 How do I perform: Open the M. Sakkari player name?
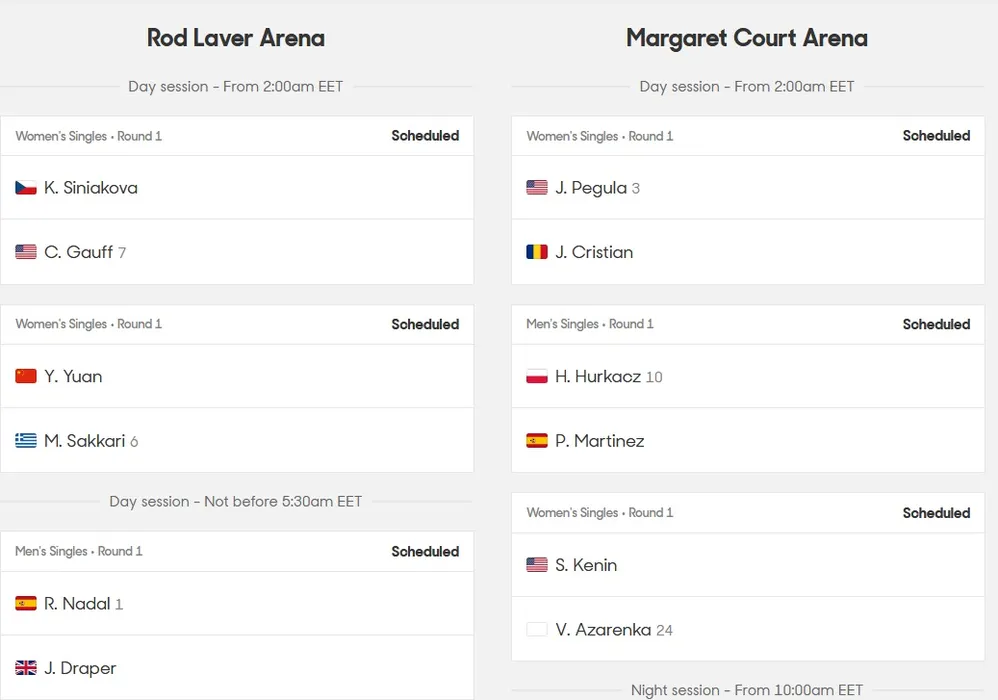pos(84,441)
